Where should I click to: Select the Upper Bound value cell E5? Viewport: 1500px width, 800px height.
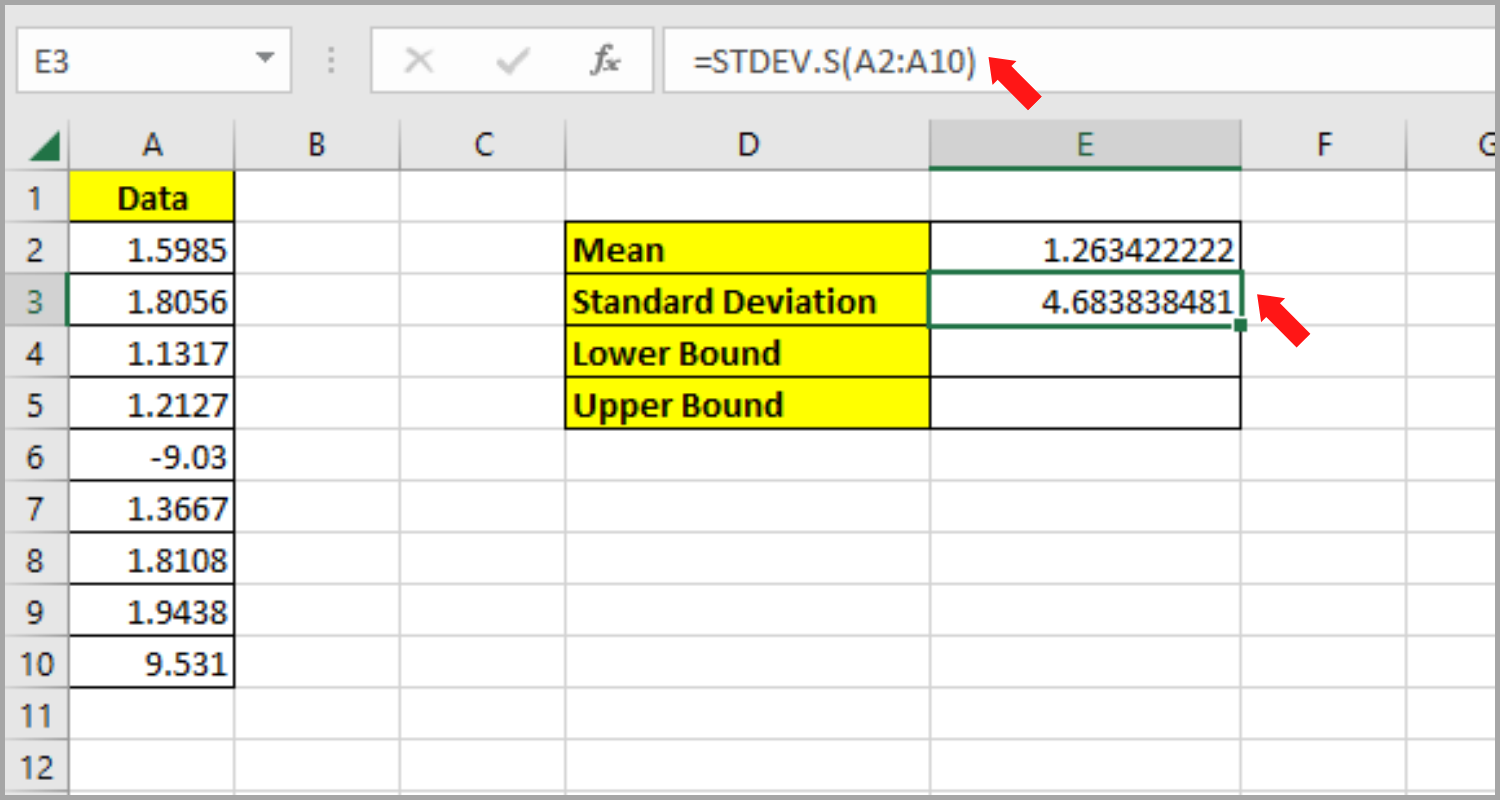point(1085,405)
